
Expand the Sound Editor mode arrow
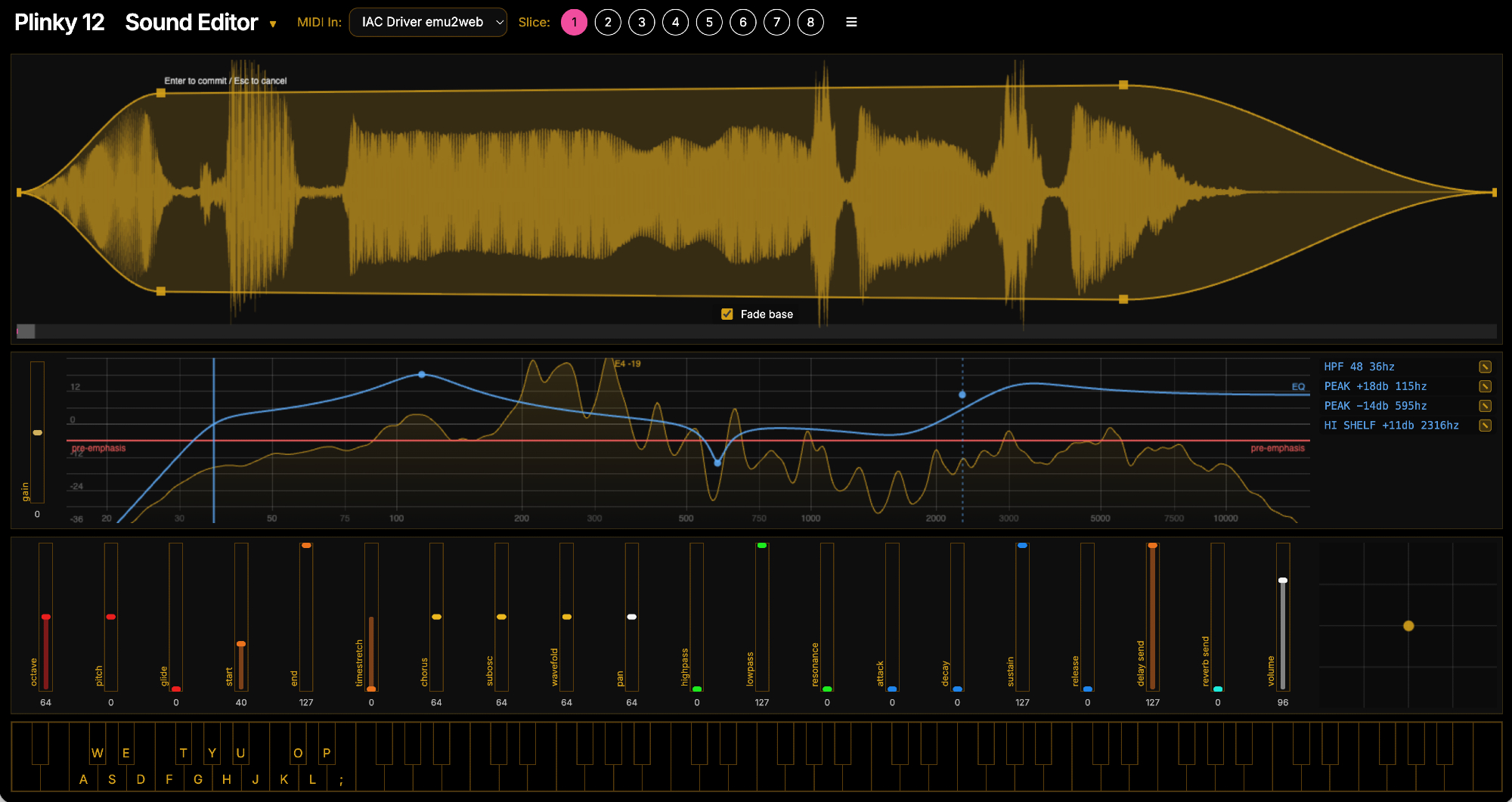[x=273, y=24]
